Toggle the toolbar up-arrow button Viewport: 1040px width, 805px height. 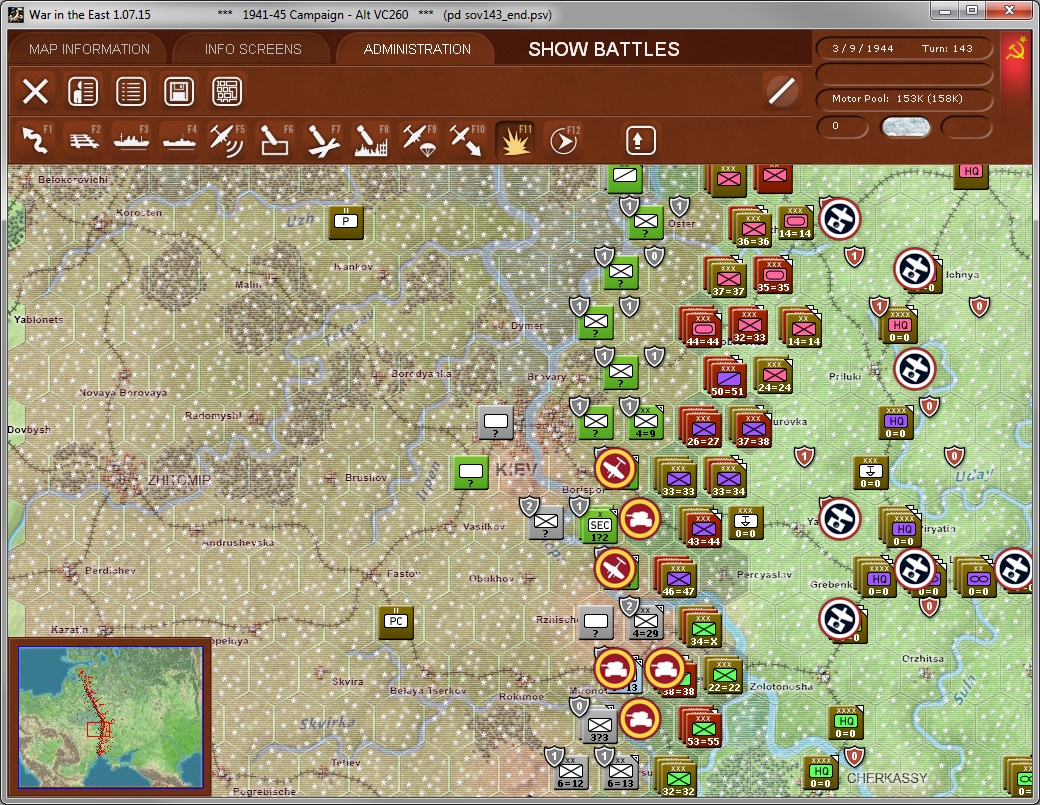coord(640,140)
